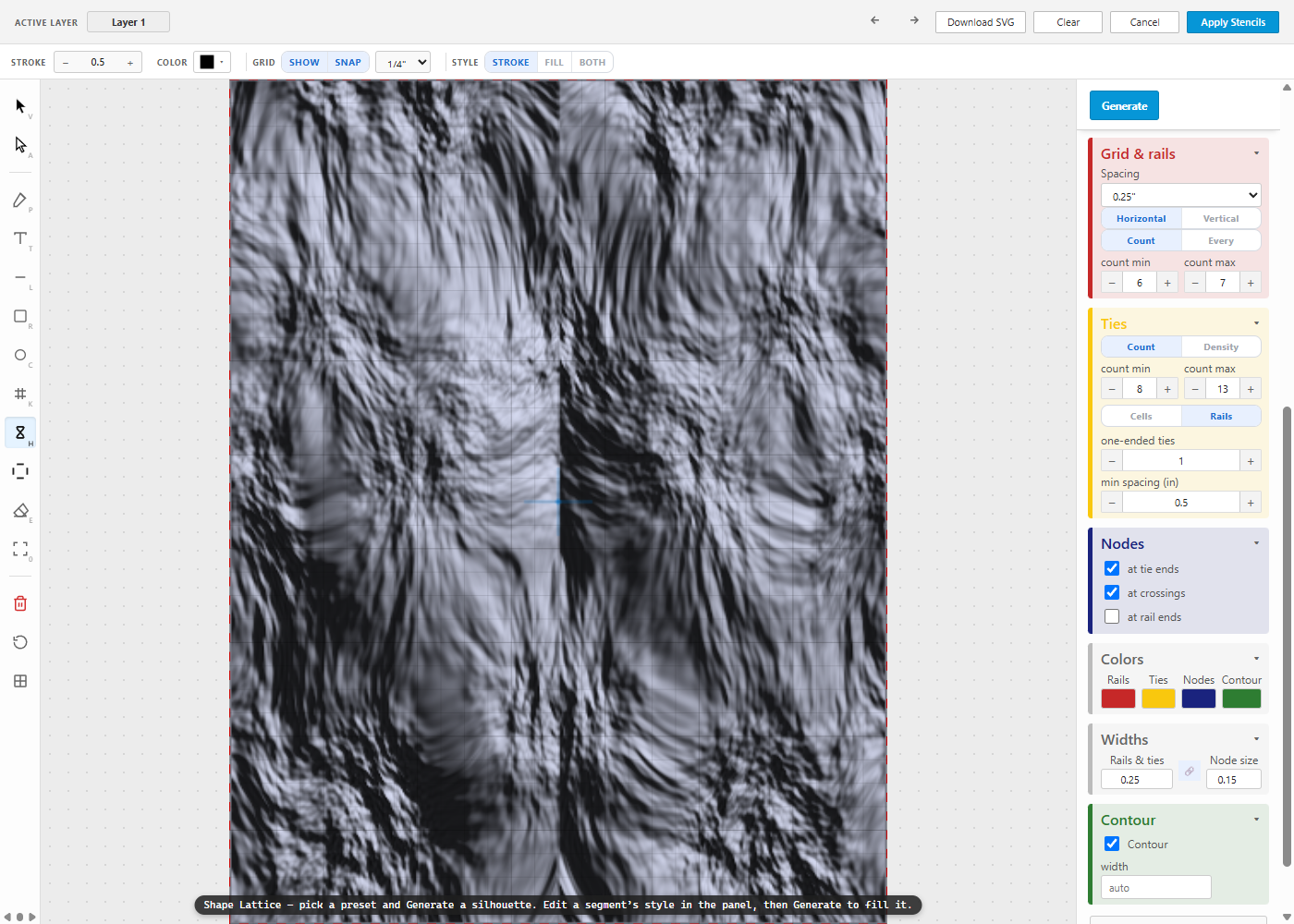Select the Rails tab in Ties
The image size is (1294, 924).
1221,417
